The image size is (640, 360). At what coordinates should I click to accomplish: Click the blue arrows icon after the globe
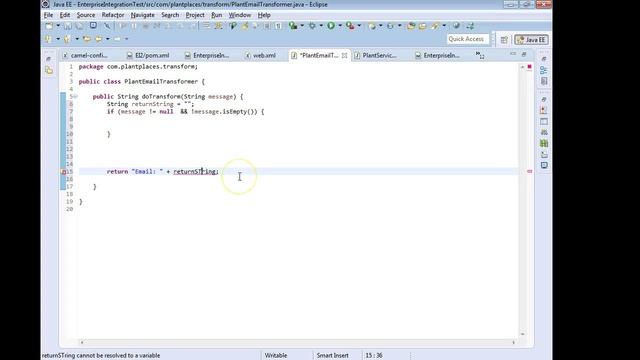pos(470,26)
